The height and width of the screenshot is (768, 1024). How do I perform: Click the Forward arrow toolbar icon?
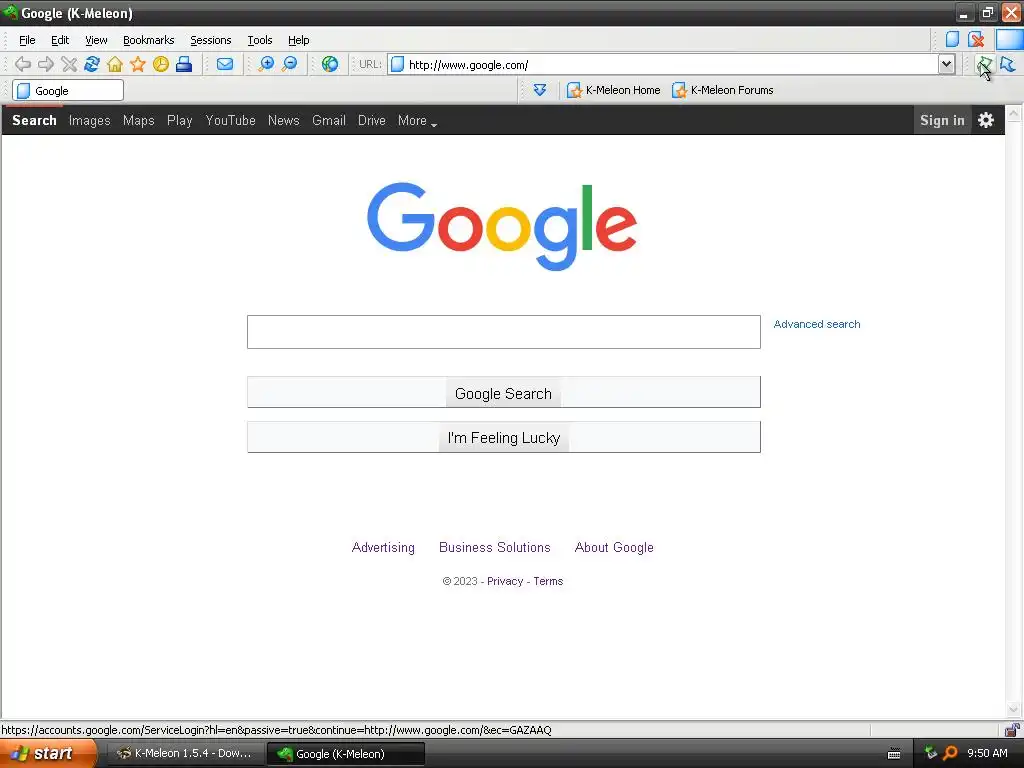tap(46, 64)
